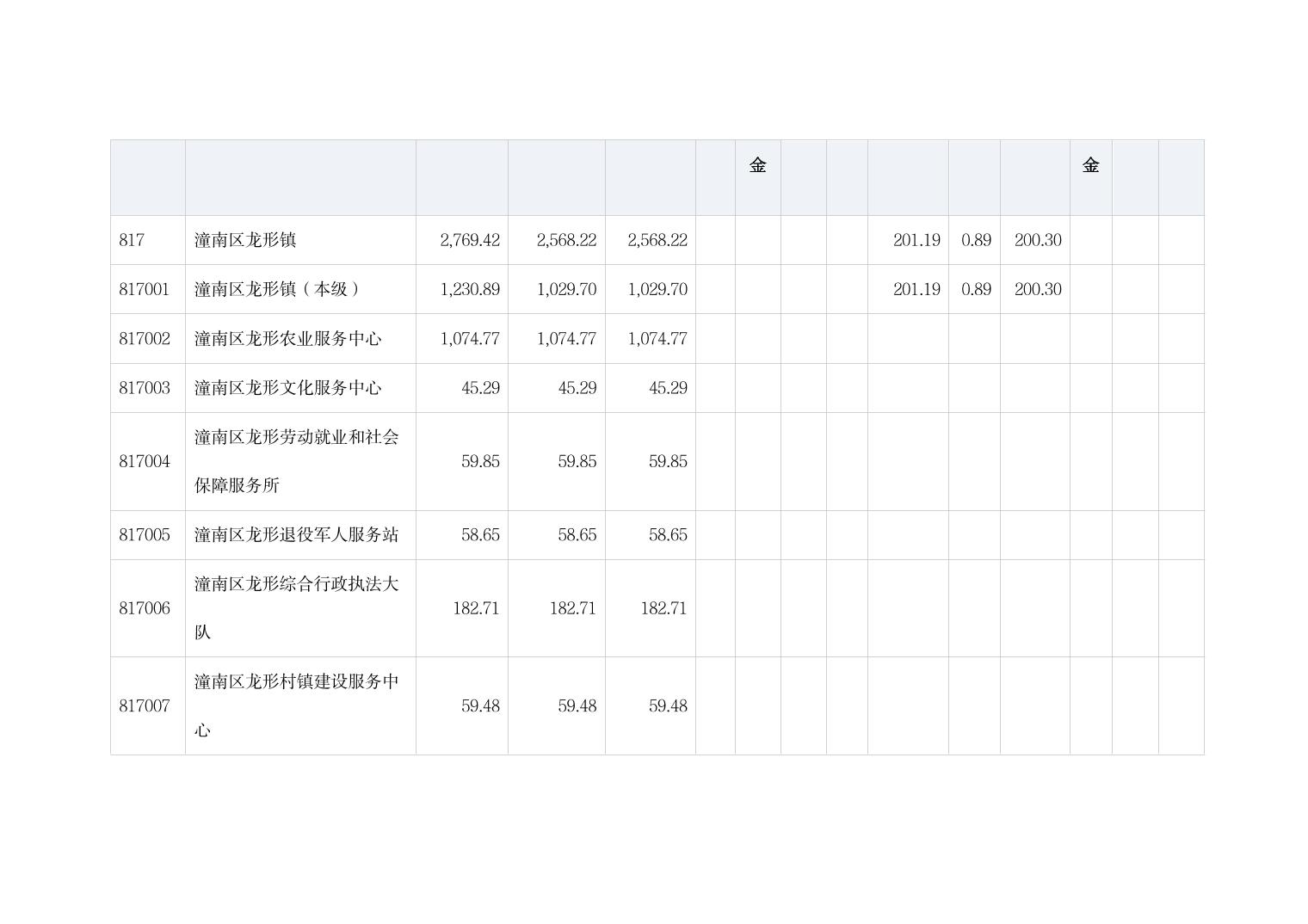
Task: Click code cell 817006
Action: 145,608
